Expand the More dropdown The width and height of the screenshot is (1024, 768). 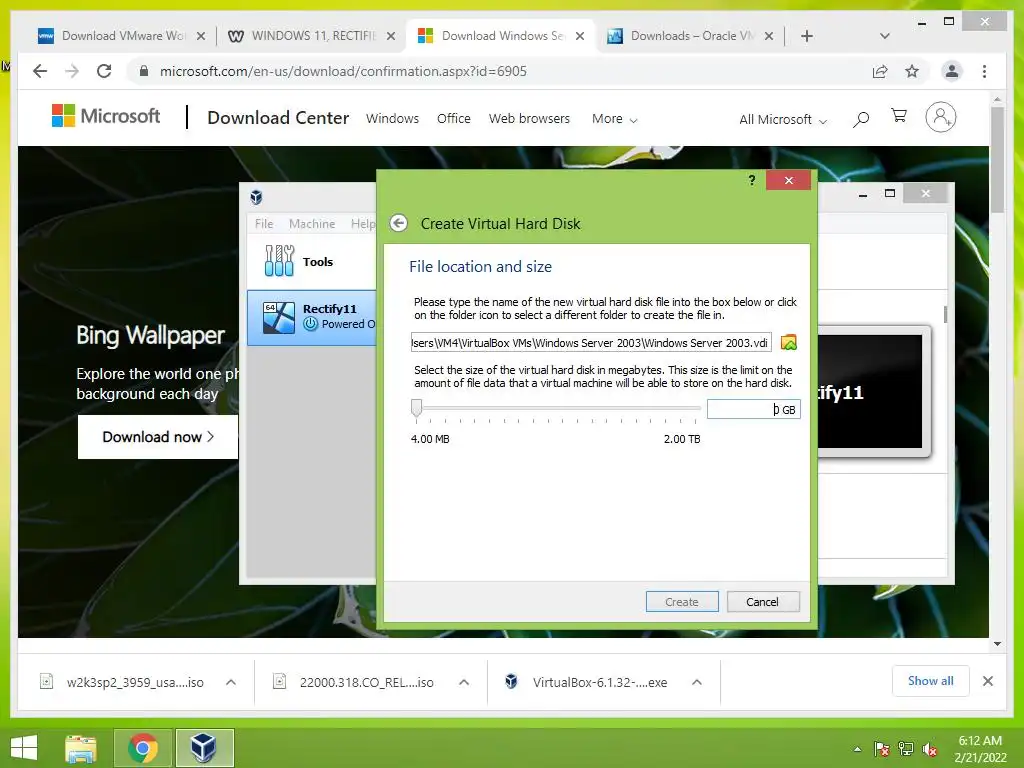click(x=614, y=119)
